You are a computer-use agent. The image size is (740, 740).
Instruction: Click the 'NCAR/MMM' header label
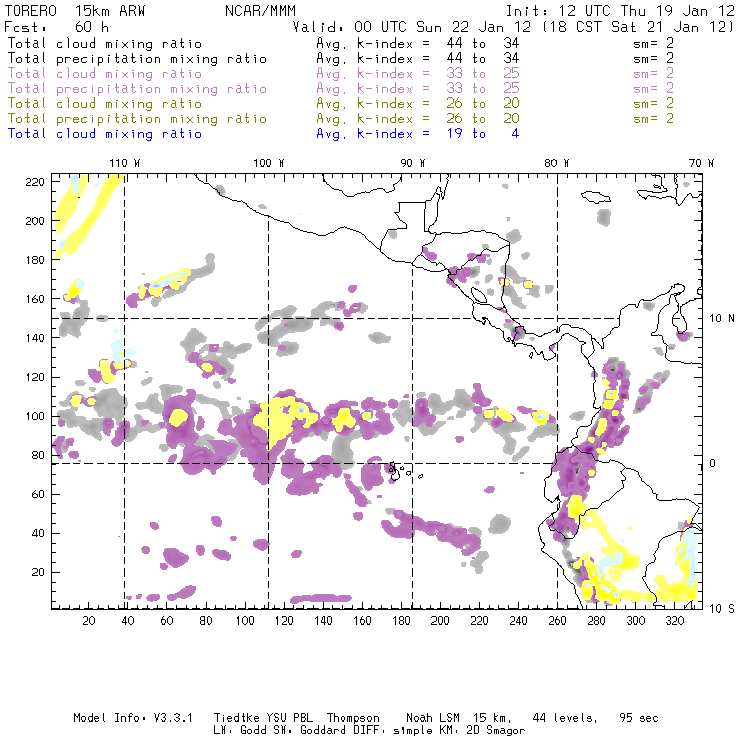(x=261, y=11)
